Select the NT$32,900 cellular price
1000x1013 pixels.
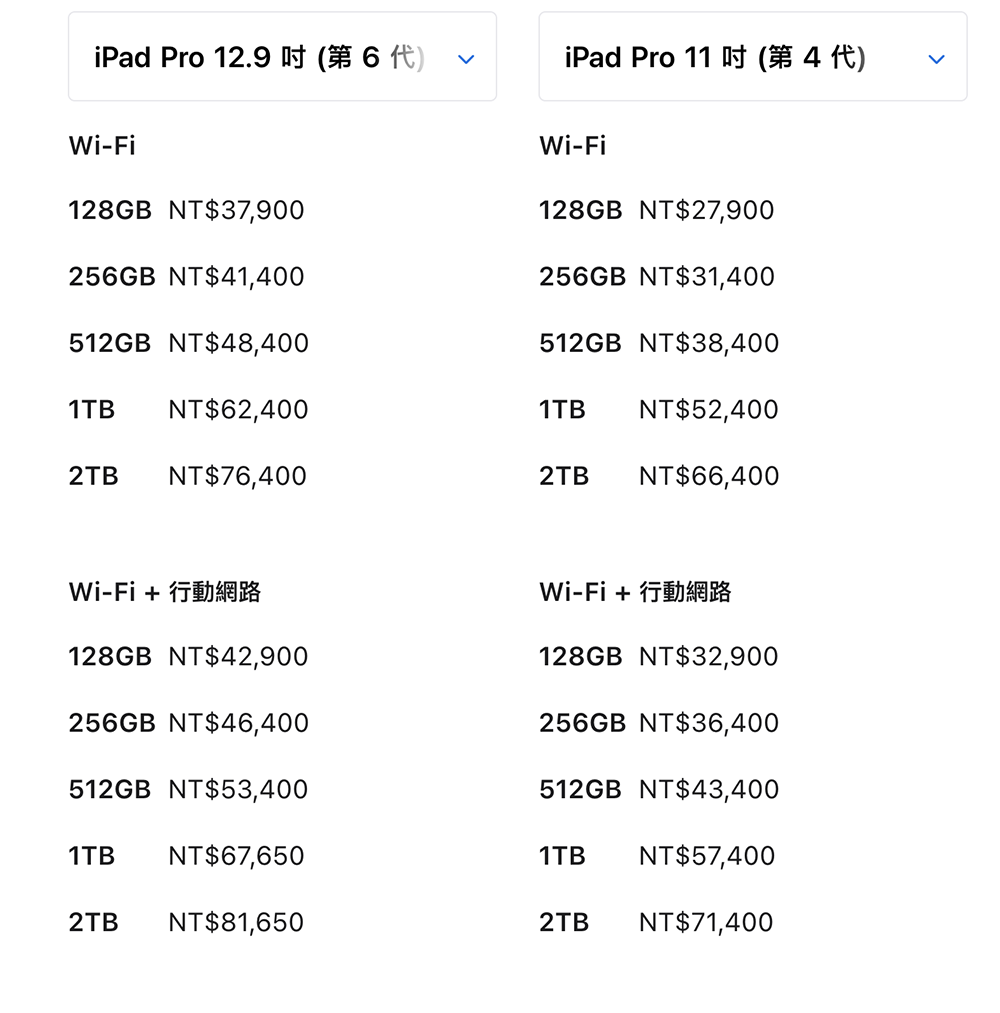coord(708,656)
